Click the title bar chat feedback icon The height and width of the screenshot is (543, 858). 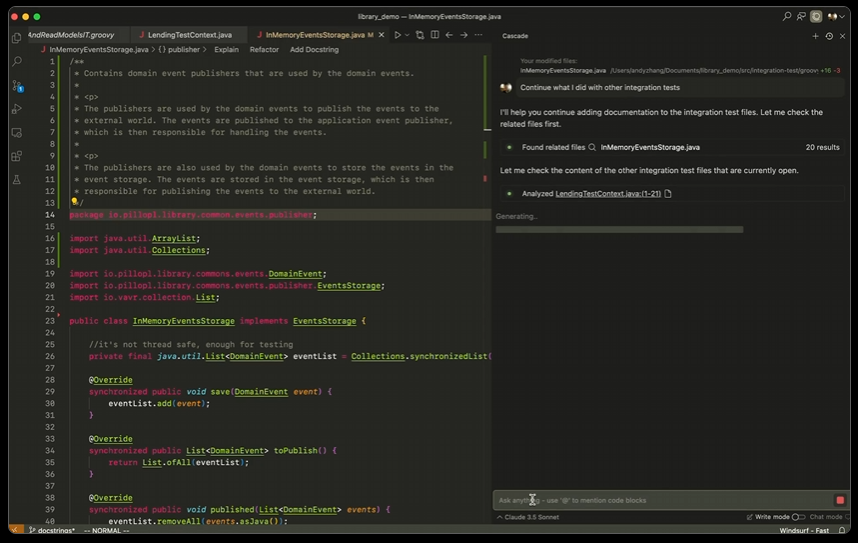point(801,16)
